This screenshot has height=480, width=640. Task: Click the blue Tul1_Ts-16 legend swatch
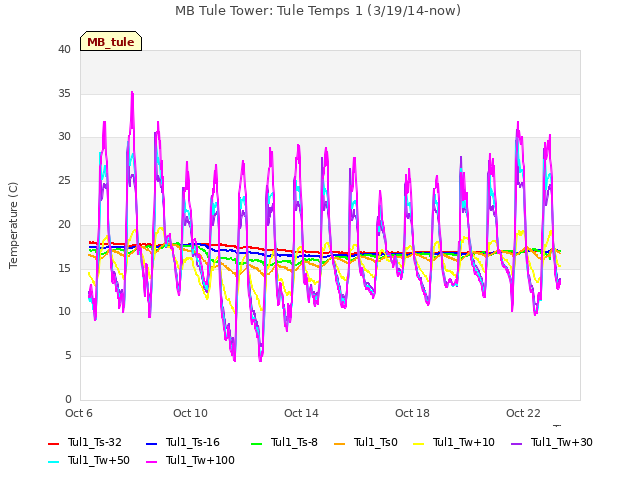(x=151, y=444)
